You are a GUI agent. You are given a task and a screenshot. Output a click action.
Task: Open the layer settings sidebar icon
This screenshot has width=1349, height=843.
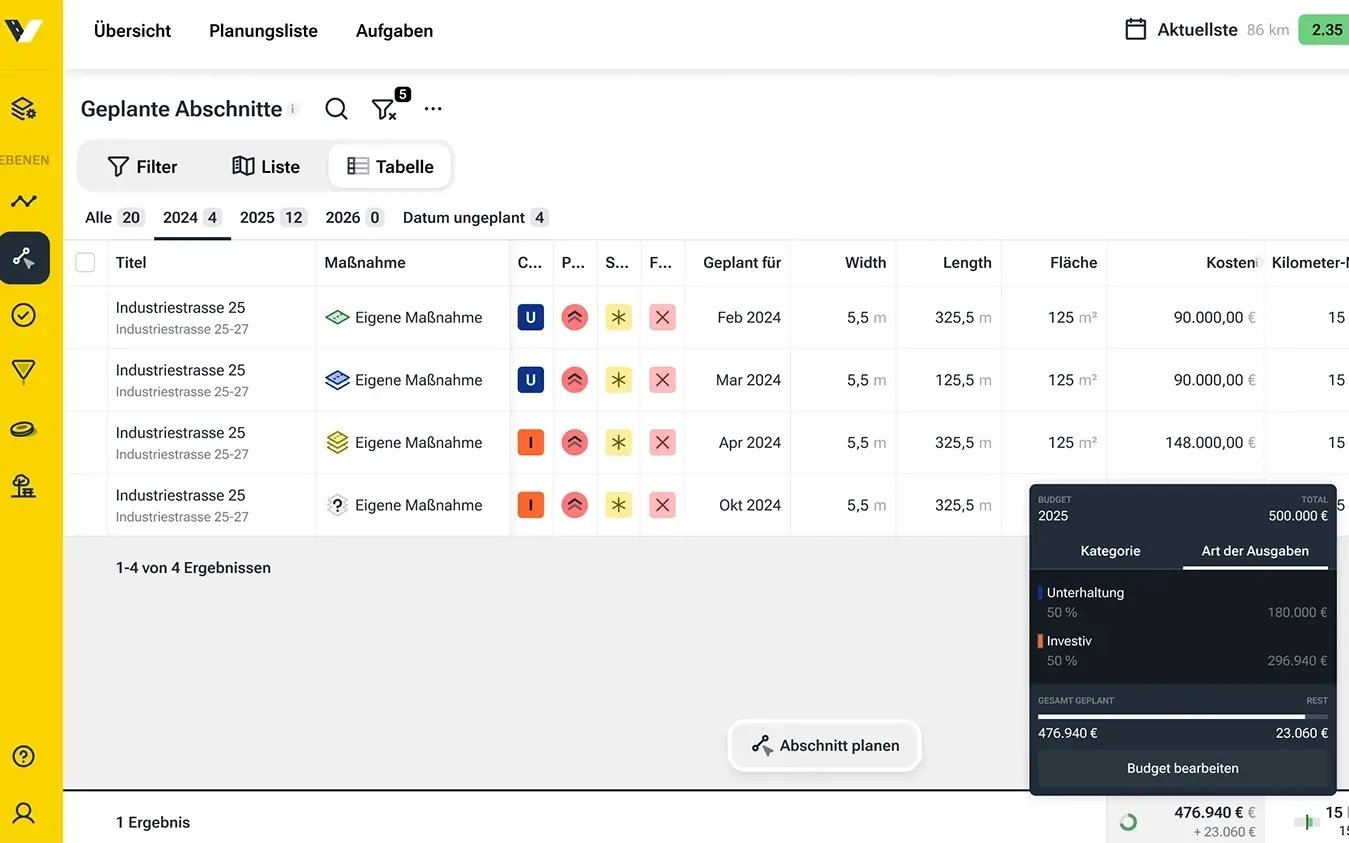tap(24, 109)
